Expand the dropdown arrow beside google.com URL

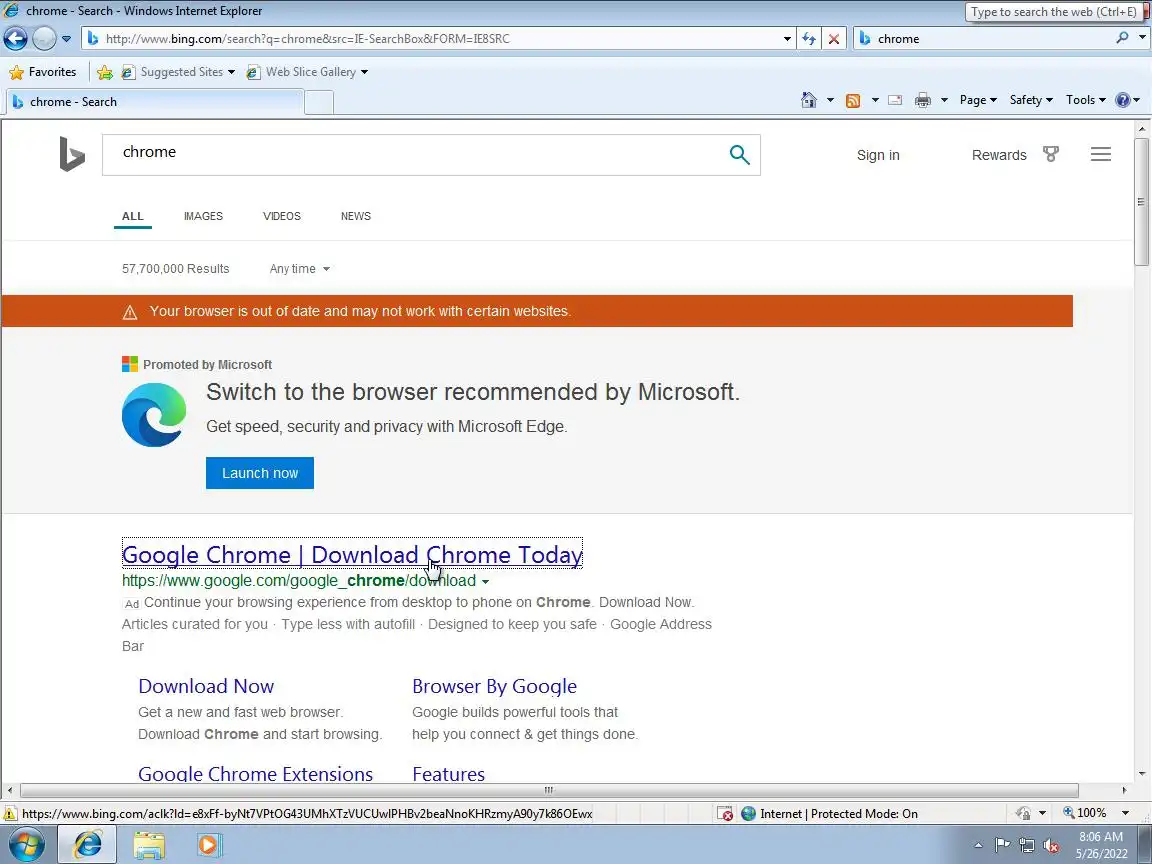(485, 581)
